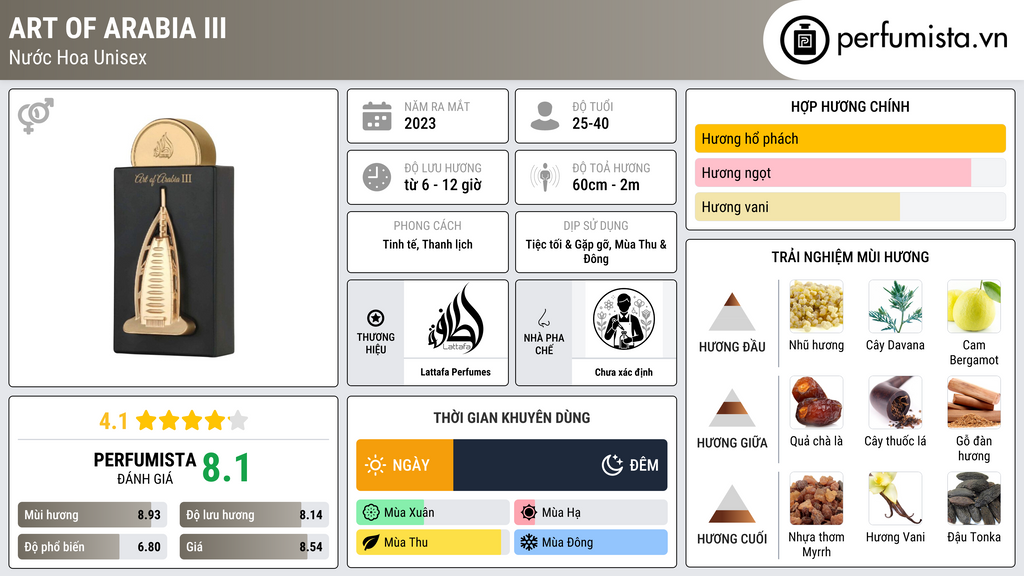This screenshot has height=576, width=1024.
Task: Click the Art of Arabia III bottle image
Action: (x=174, y=238)
